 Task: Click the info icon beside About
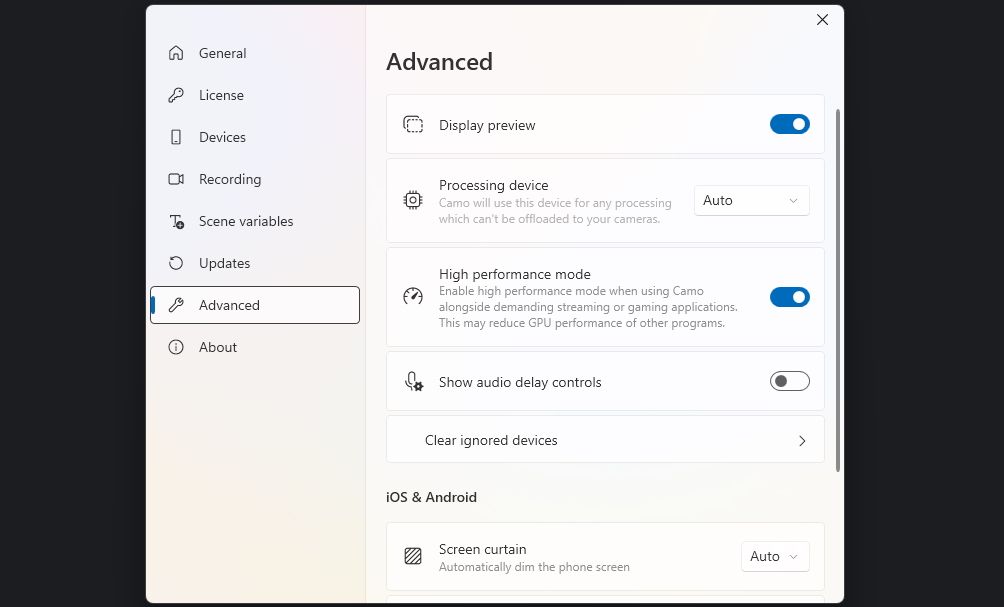pyautogui.click(x=176, y=347)
